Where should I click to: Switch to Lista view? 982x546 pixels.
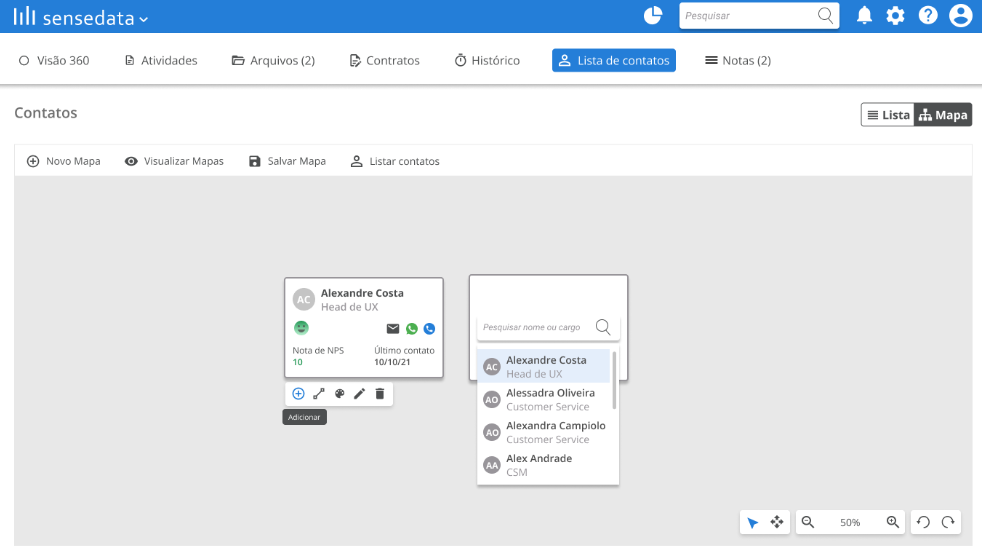[888, 115]
